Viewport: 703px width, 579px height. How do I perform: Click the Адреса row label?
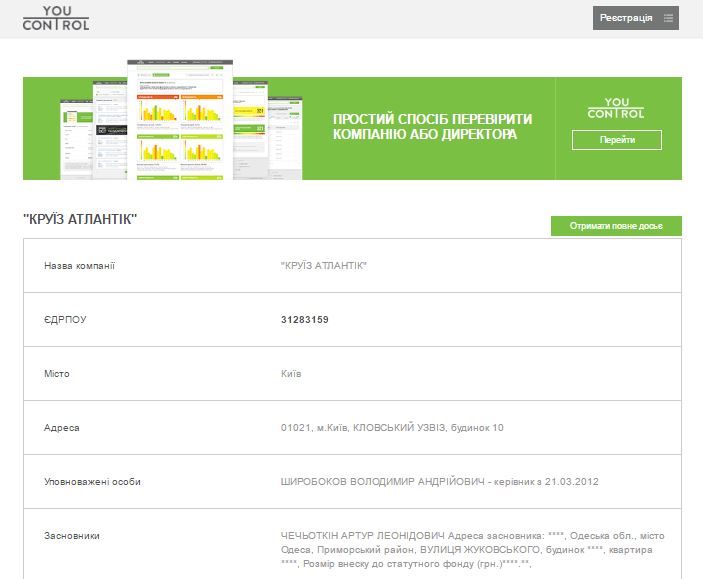(x=62, y=428)
